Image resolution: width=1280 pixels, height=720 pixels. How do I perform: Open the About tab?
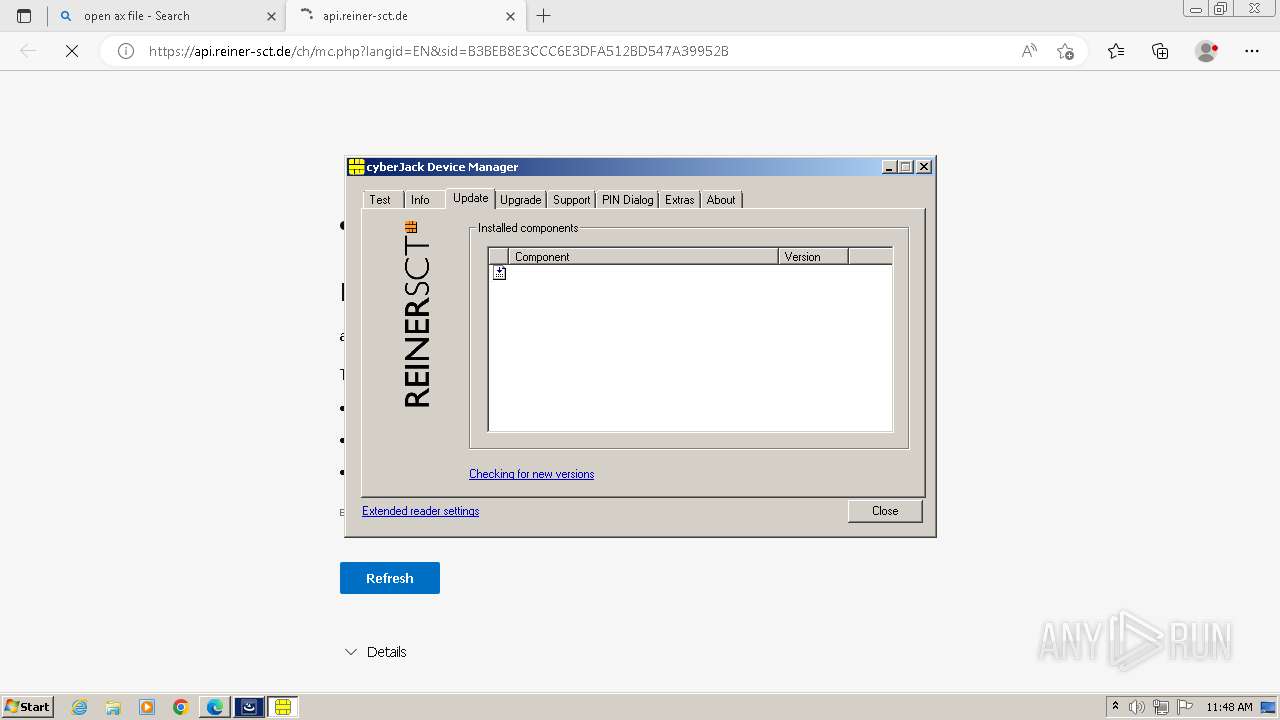click(x=720, y=200)
